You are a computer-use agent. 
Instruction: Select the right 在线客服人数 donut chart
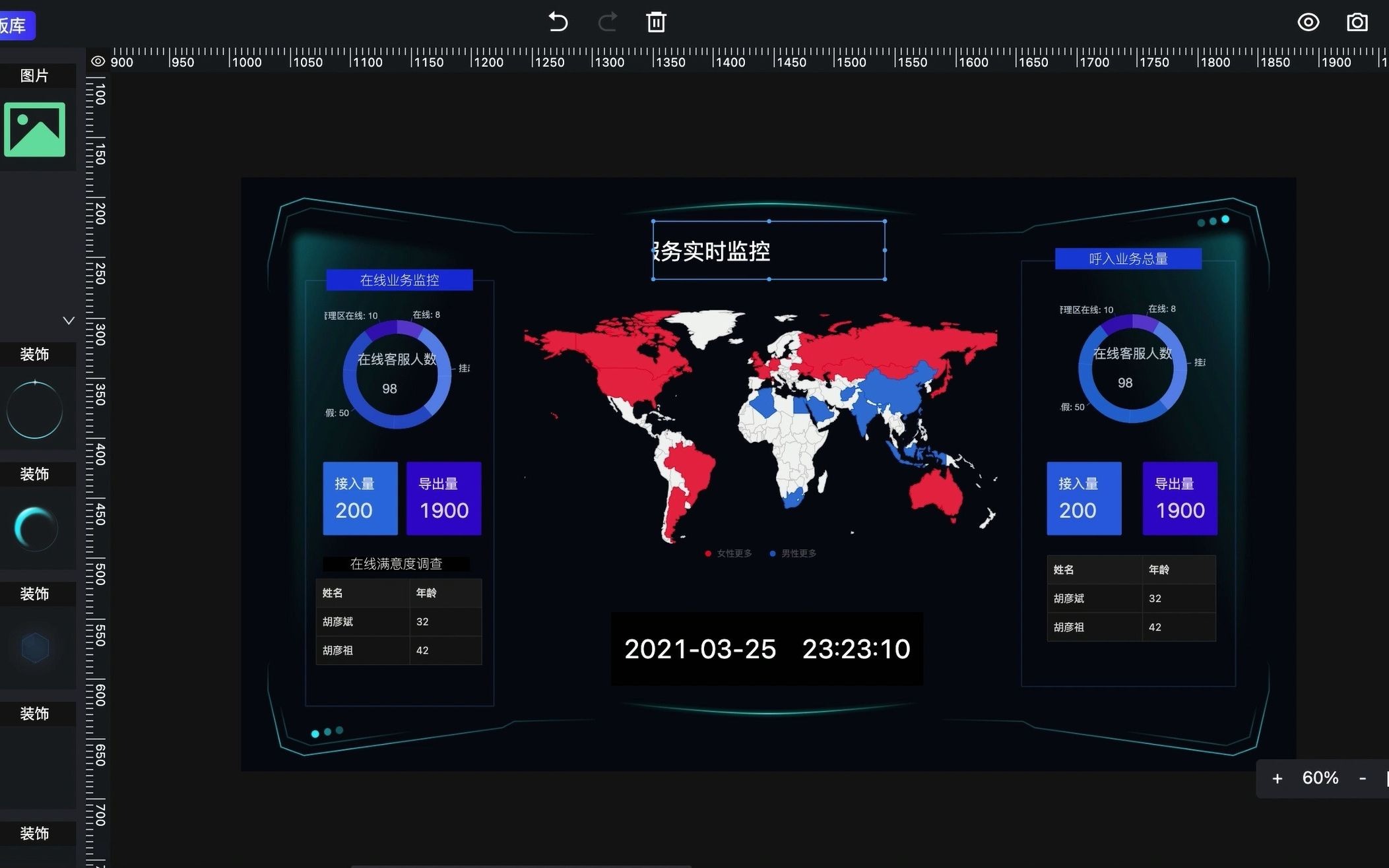1132,369
